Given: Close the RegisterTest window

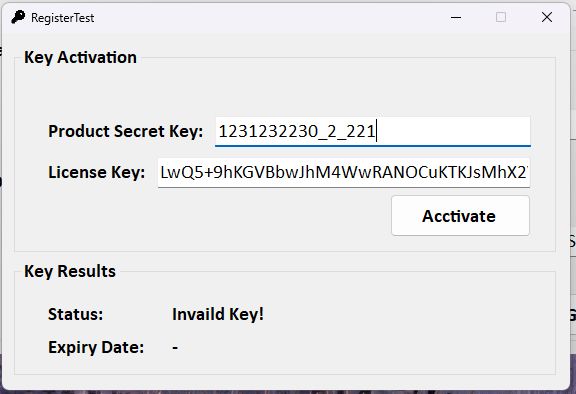Looking at the screenshot, I should click(547, 17).
